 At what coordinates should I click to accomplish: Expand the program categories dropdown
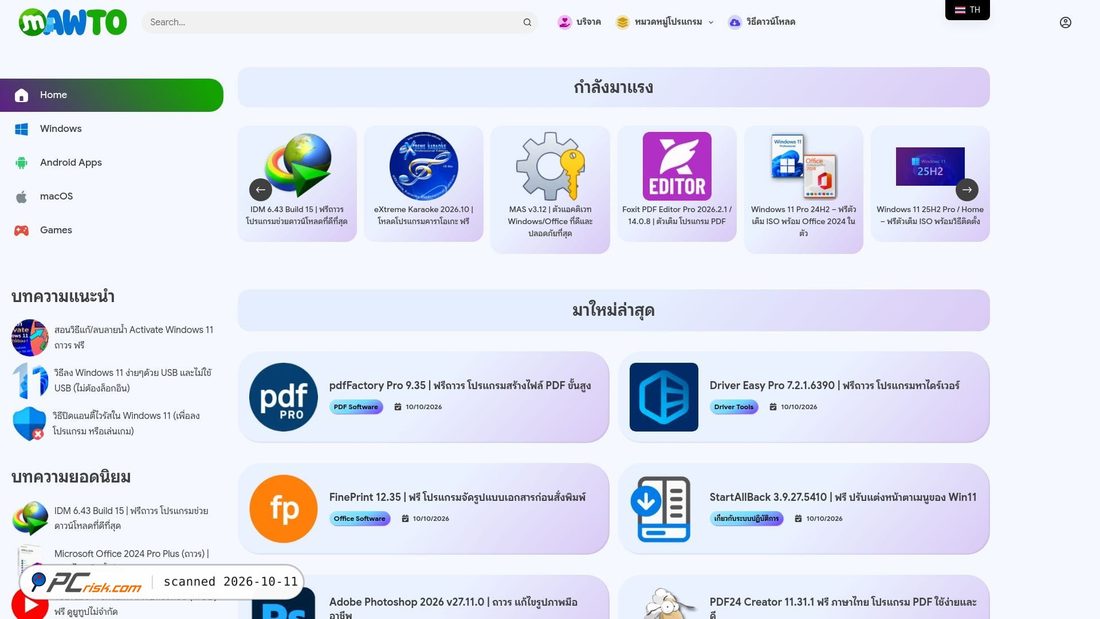pyautogui.click(x=665, y=22)
